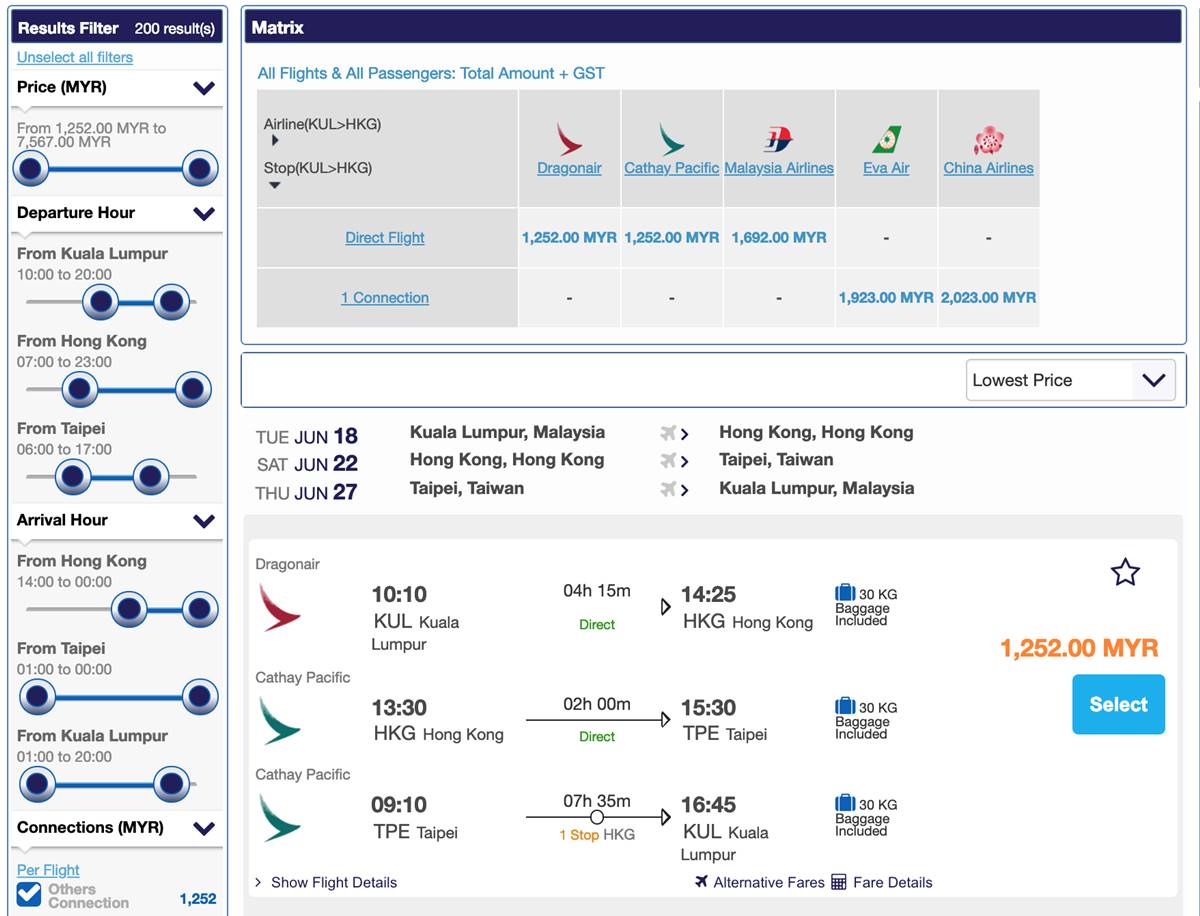The width and height of the screenshot is (1200, 916).
Task: Click the plane icon on the Jun 27 route
Action: coord(669,489)
